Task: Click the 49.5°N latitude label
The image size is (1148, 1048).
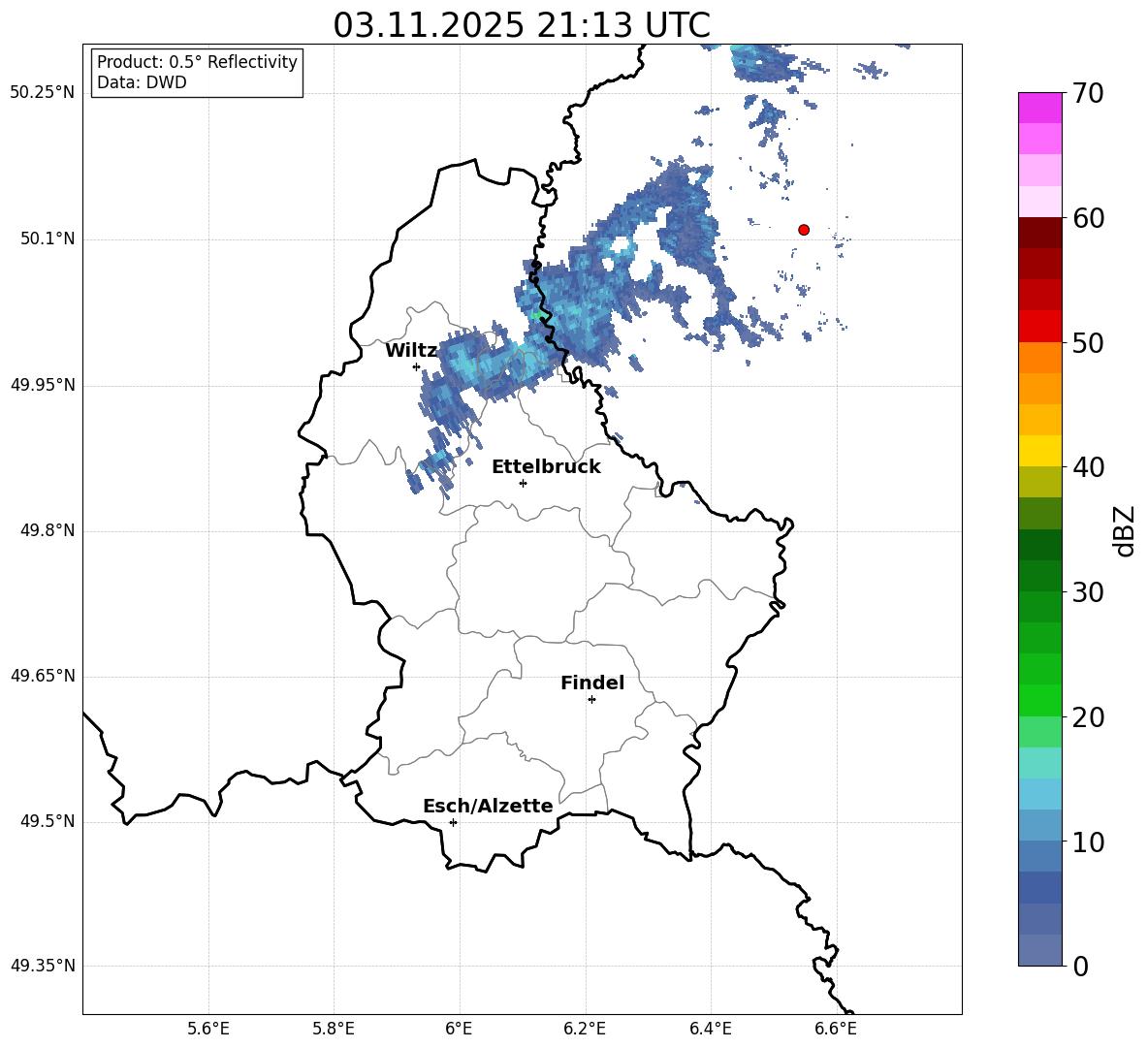Action: pyautogui.click(x=48, y=821)
